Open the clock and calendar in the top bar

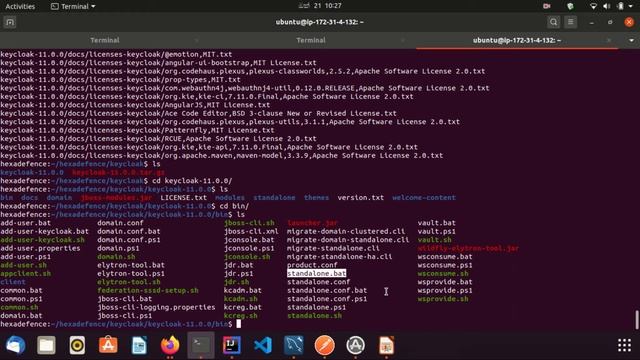[320, 6]
